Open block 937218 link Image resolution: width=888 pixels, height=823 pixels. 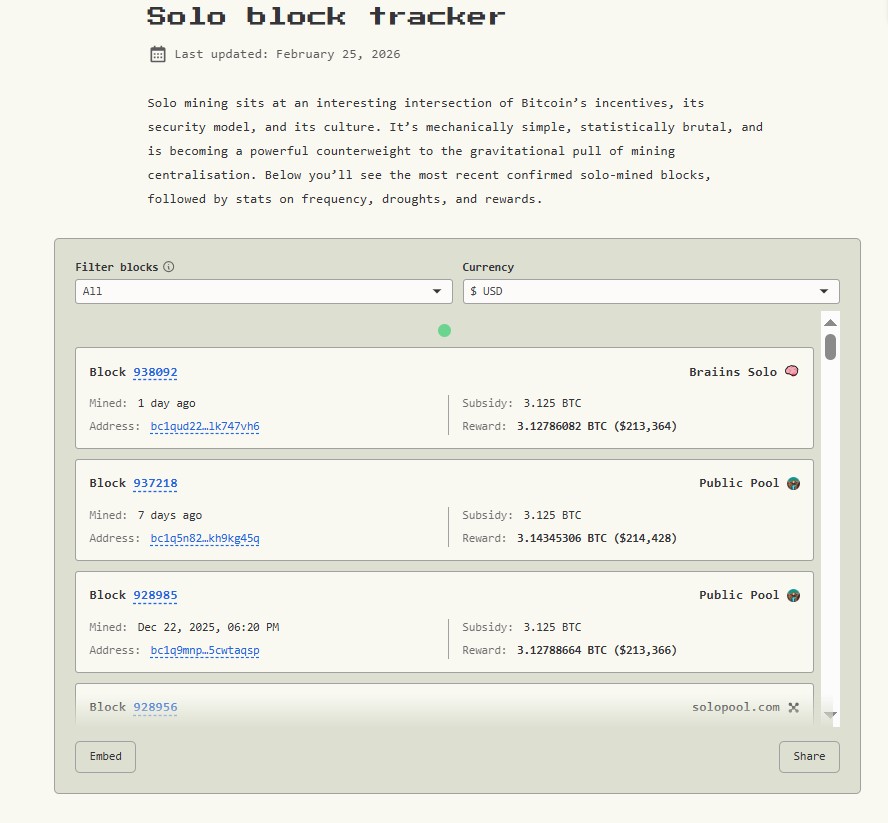tap(155, 484)
